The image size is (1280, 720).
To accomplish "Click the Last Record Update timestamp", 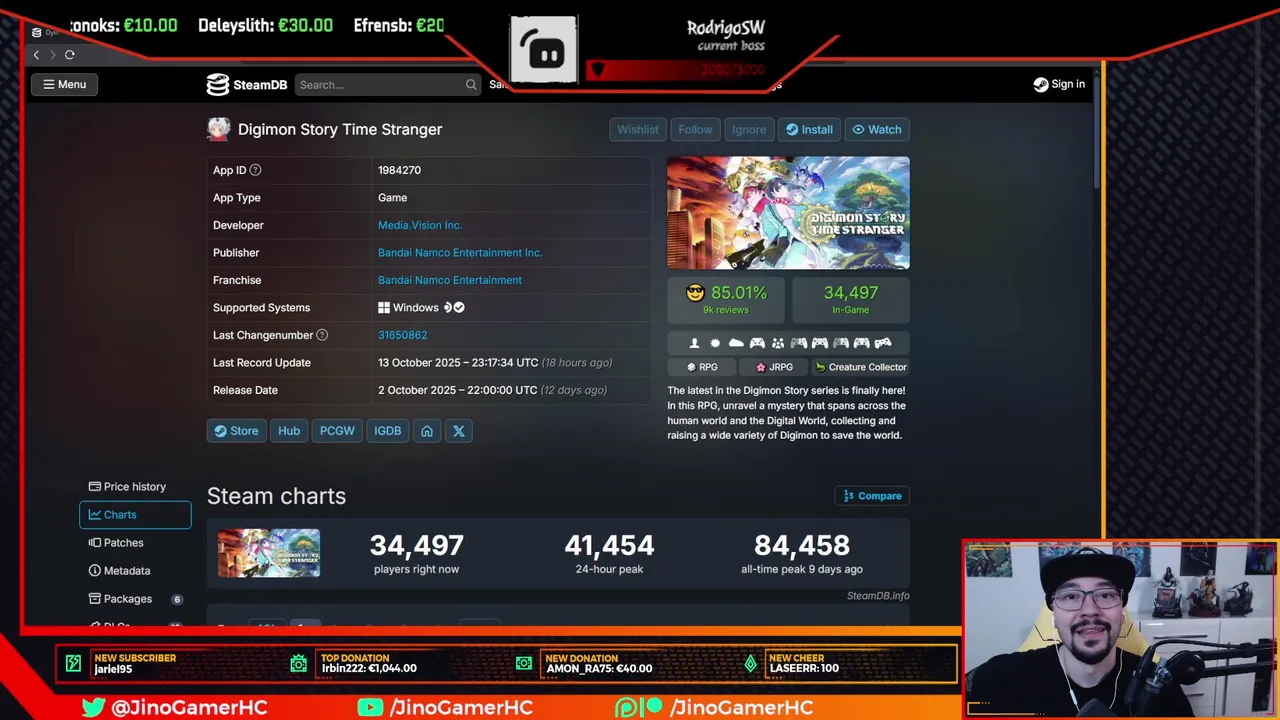I will [x=458, y=363].
